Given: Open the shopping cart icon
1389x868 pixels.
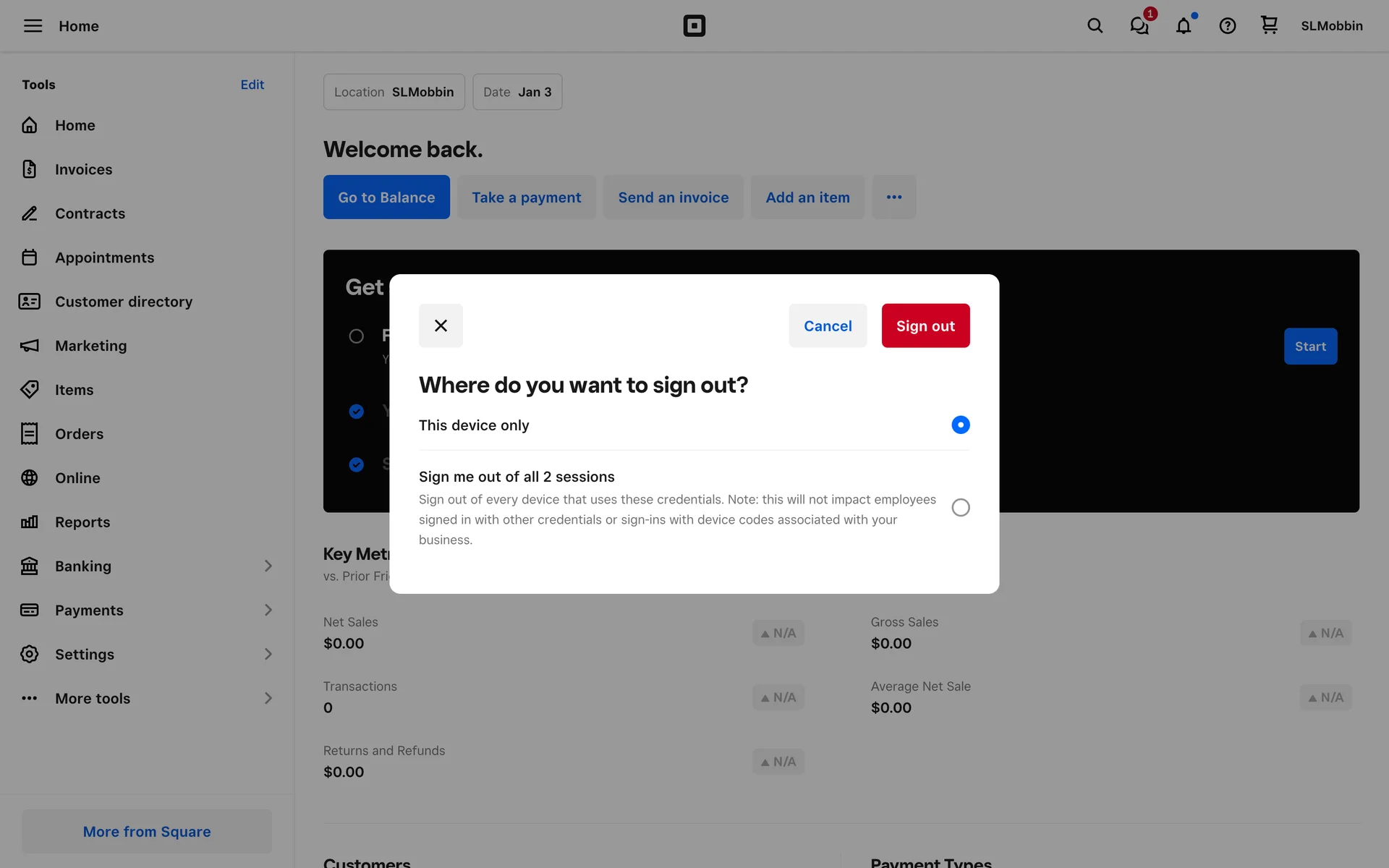Looking at the screenshot, I should [1269, 25].
